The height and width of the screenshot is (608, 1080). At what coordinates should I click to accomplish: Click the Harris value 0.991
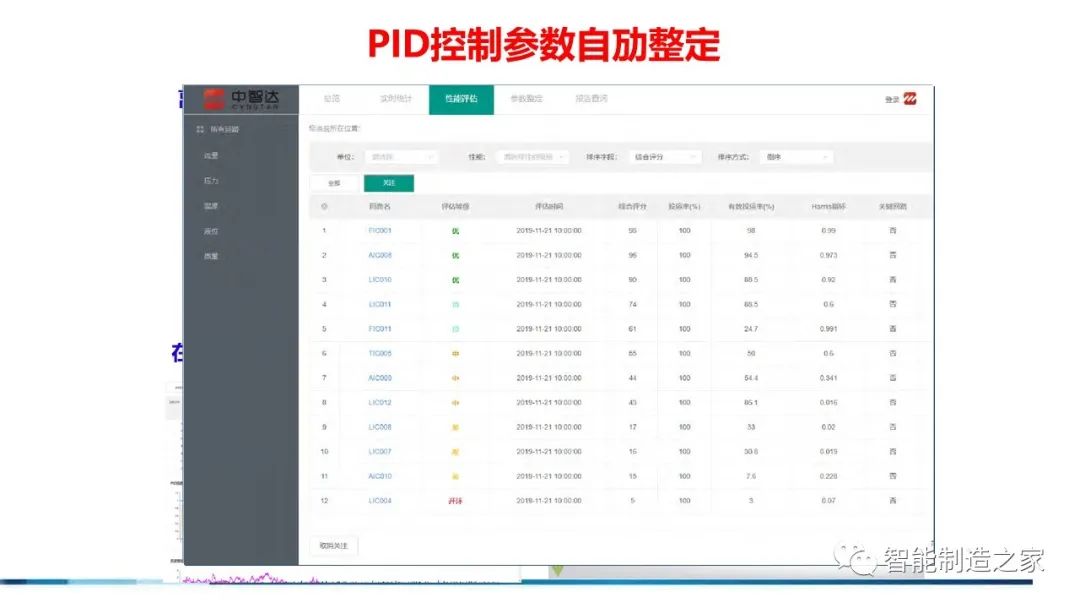[x=829, y=329]
